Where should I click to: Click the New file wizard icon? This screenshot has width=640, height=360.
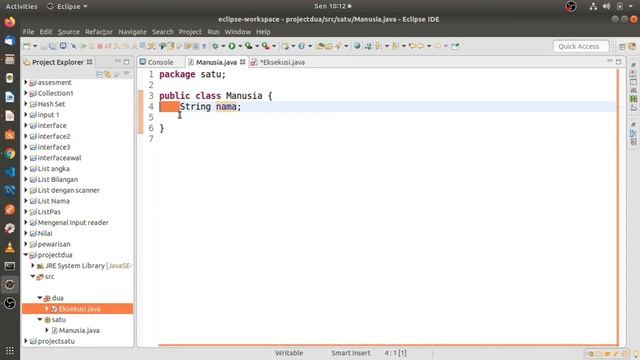point(27,46)
